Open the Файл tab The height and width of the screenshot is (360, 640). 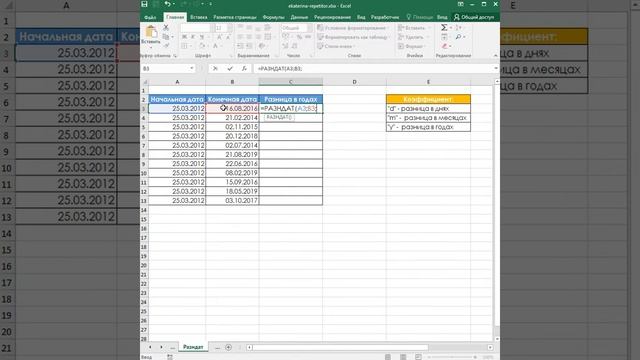(150, 17)
